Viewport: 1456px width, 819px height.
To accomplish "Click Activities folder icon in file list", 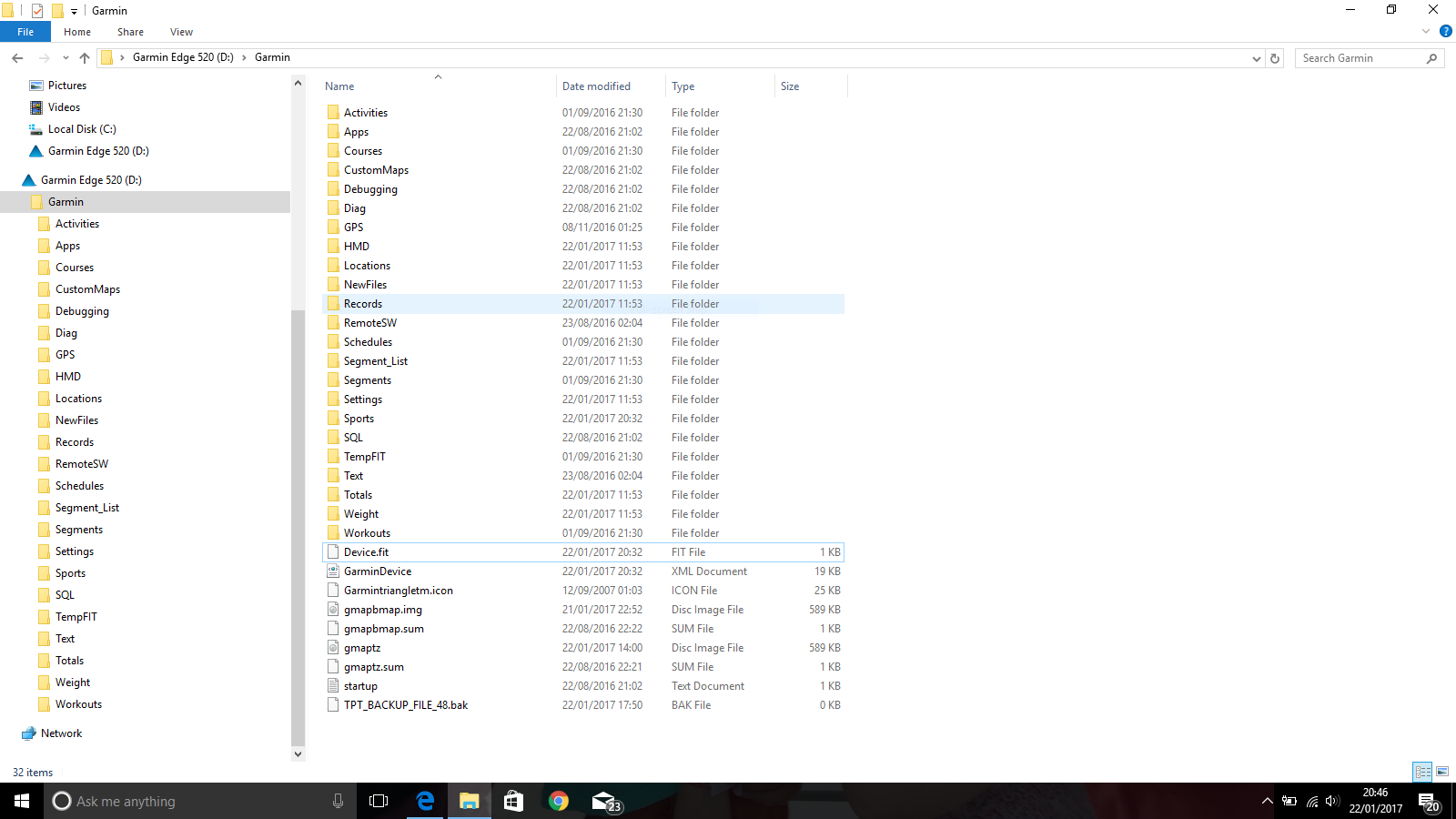I will 333,113.
